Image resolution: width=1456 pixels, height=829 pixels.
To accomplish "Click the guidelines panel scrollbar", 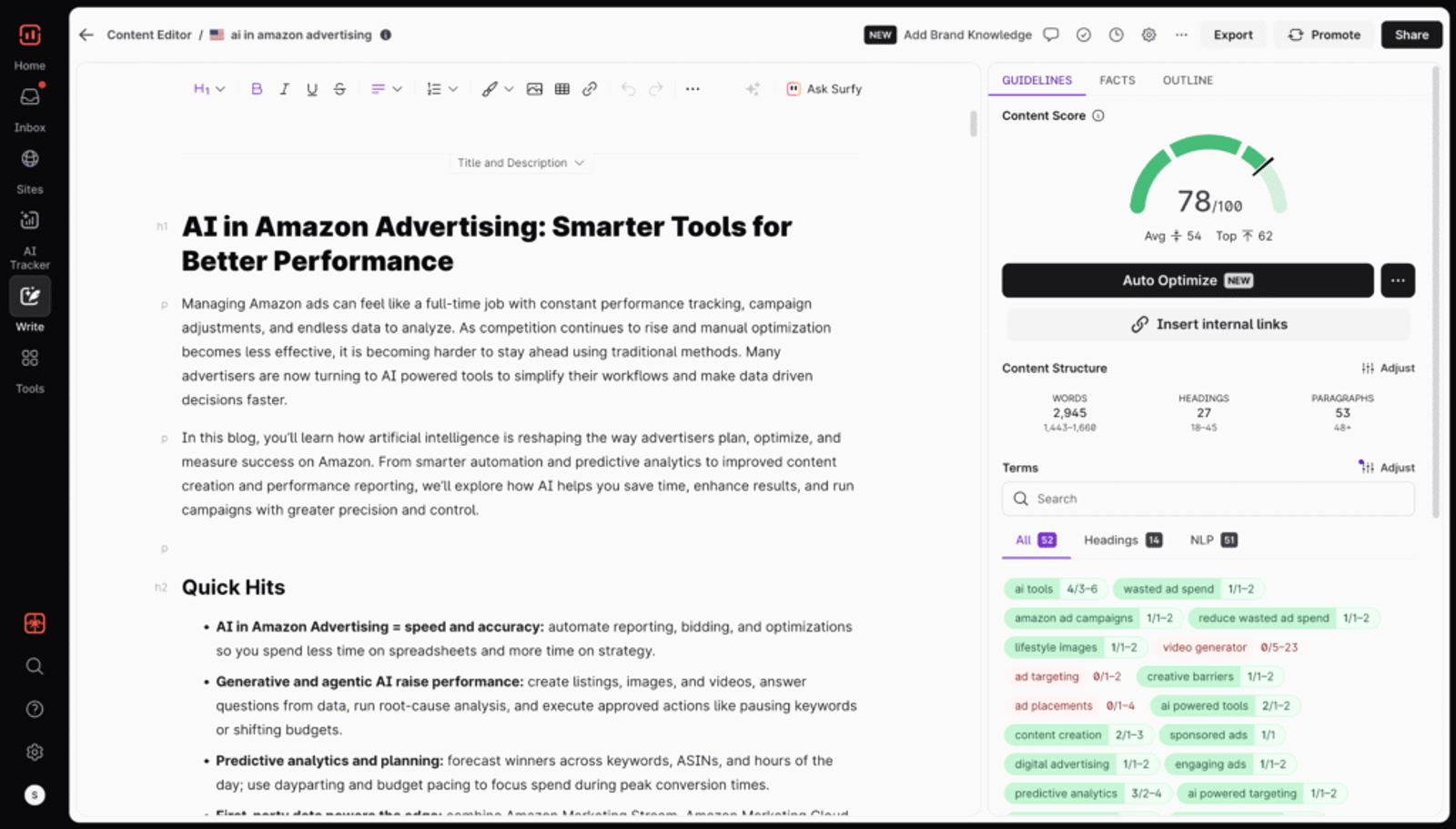I will tap(1436, 291).
